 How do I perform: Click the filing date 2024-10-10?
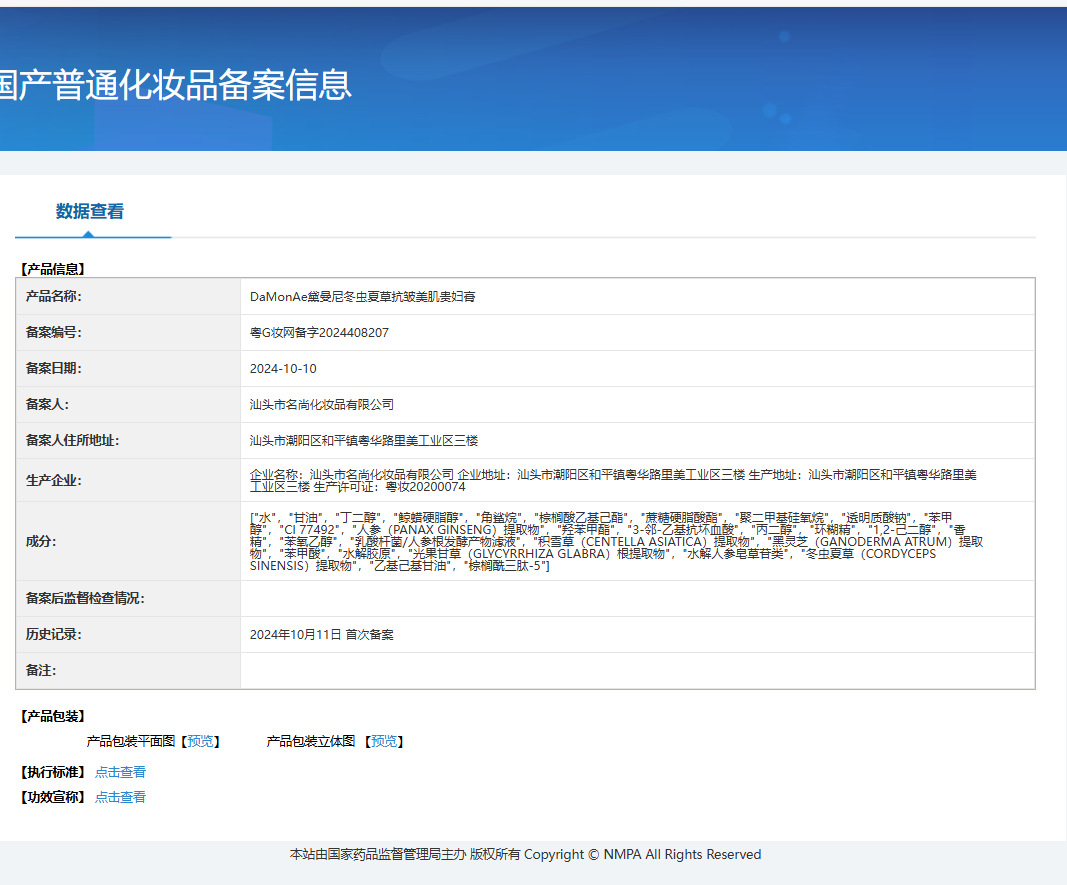[283, 369]
